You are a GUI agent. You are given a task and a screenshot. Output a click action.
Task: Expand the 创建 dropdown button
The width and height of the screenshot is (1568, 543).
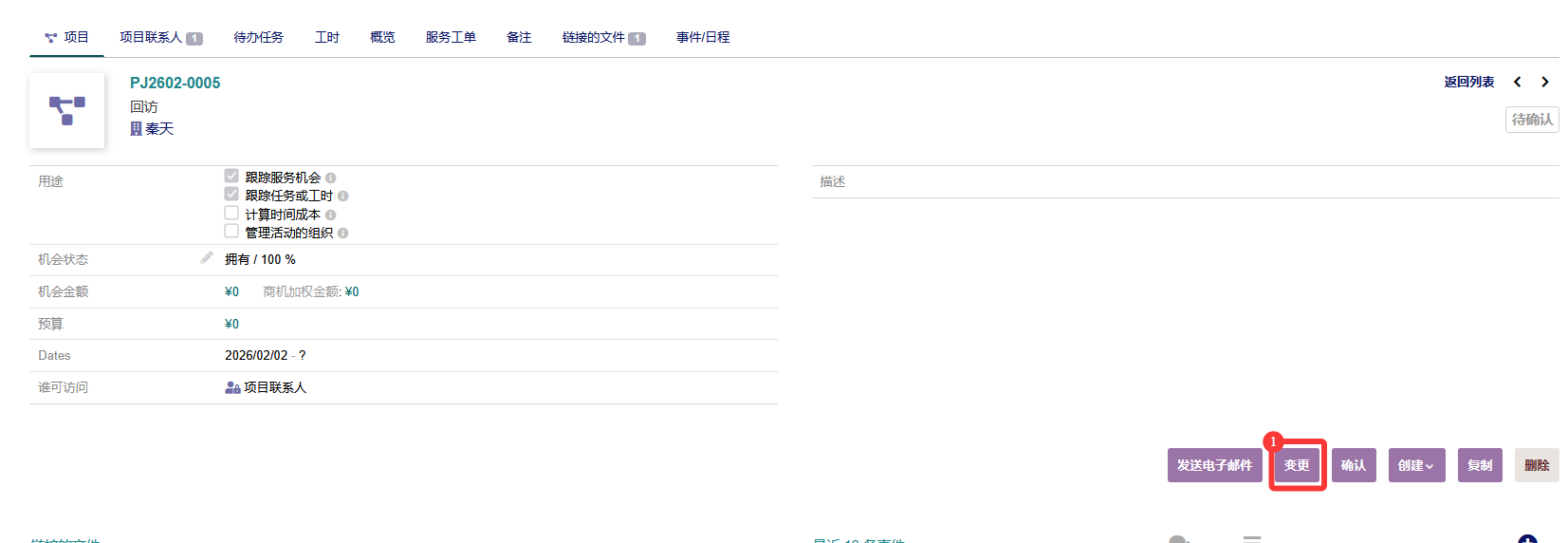(1416, 465)
